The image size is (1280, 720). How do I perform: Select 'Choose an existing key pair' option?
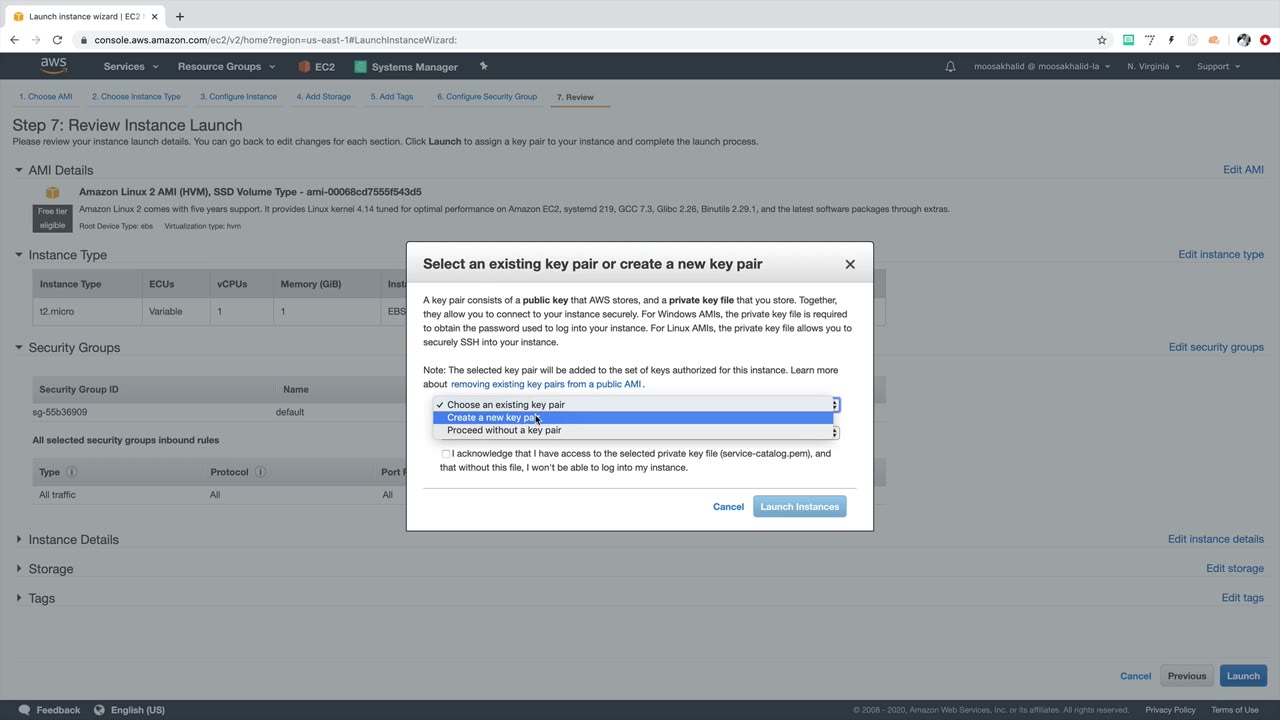(633, 404)
